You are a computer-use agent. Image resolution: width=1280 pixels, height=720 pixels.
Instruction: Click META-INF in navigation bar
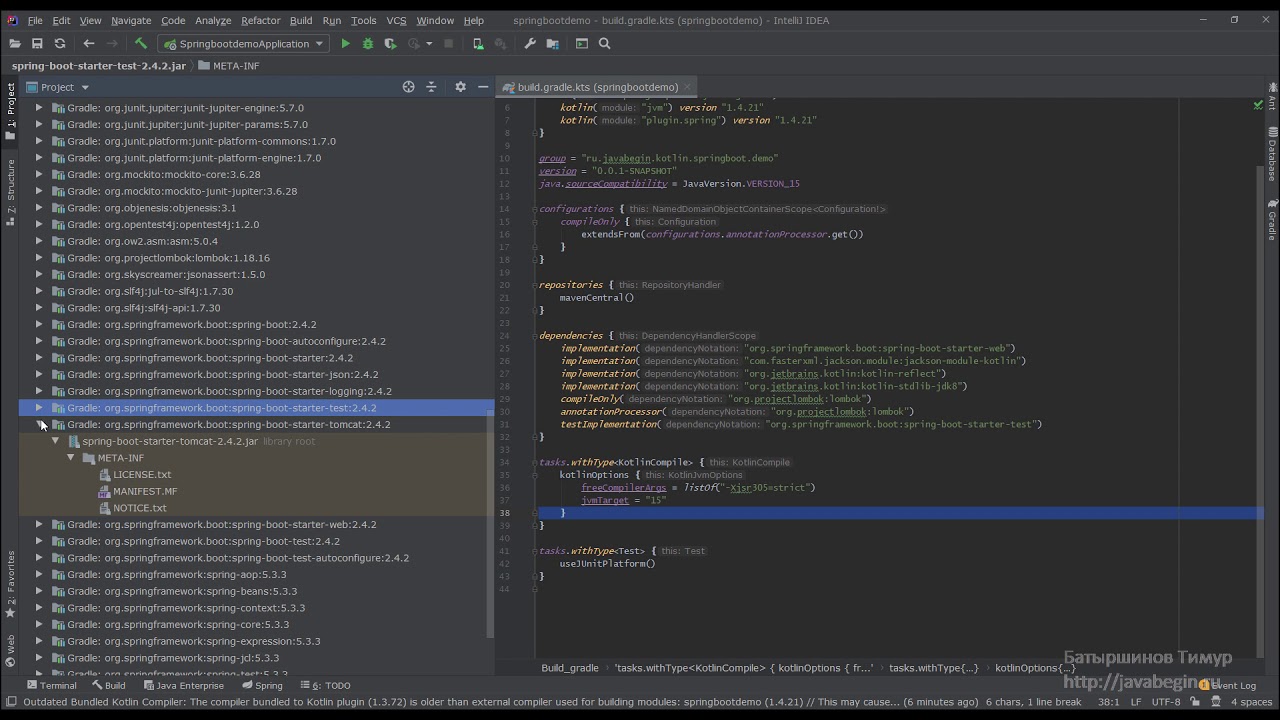point(229,66)
